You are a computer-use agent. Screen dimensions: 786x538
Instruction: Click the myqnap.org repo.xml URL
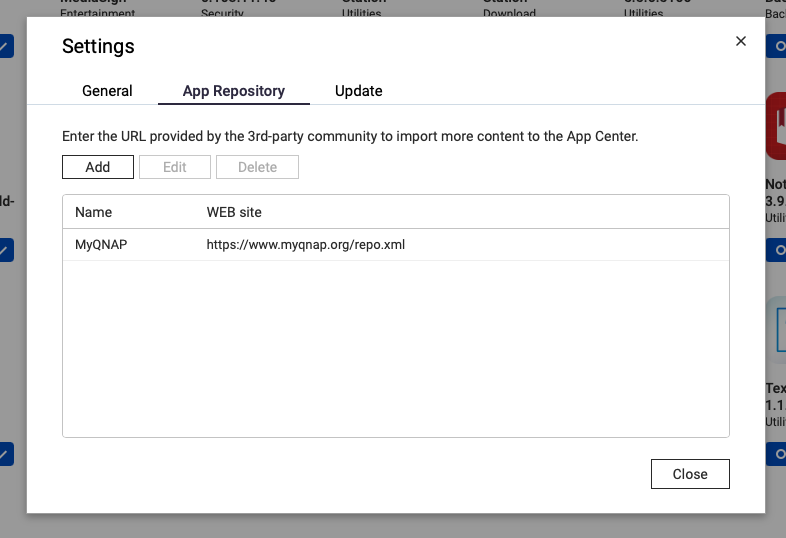coord(305,244)
